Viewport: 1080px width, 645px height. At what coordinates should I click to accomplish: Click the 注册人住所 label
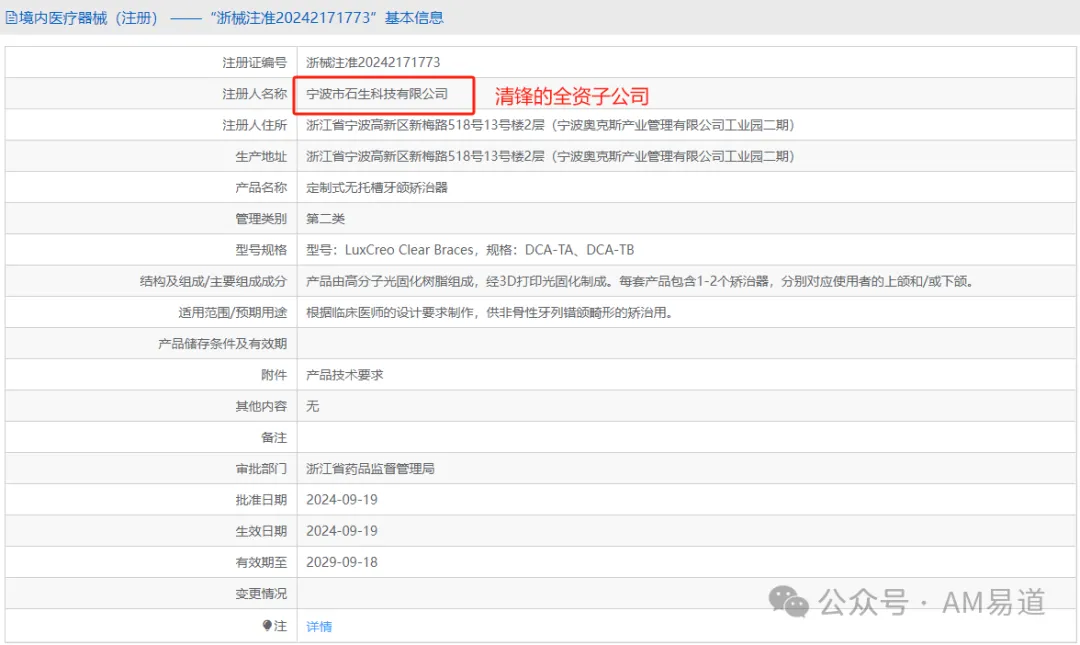tap(254, 125)
